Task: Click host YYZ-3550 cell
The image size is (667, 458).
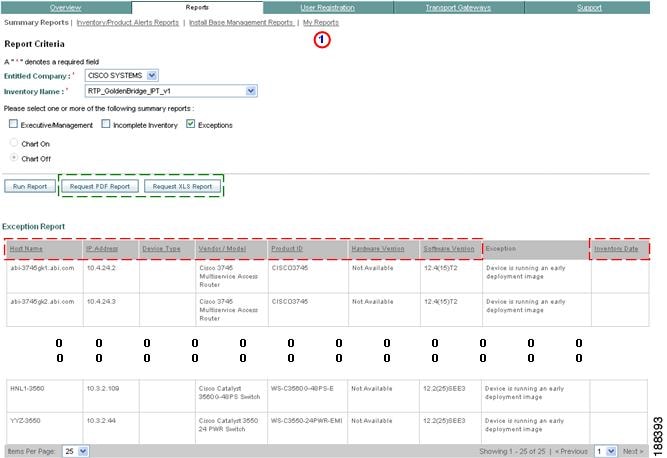Action: pos(25,421)
